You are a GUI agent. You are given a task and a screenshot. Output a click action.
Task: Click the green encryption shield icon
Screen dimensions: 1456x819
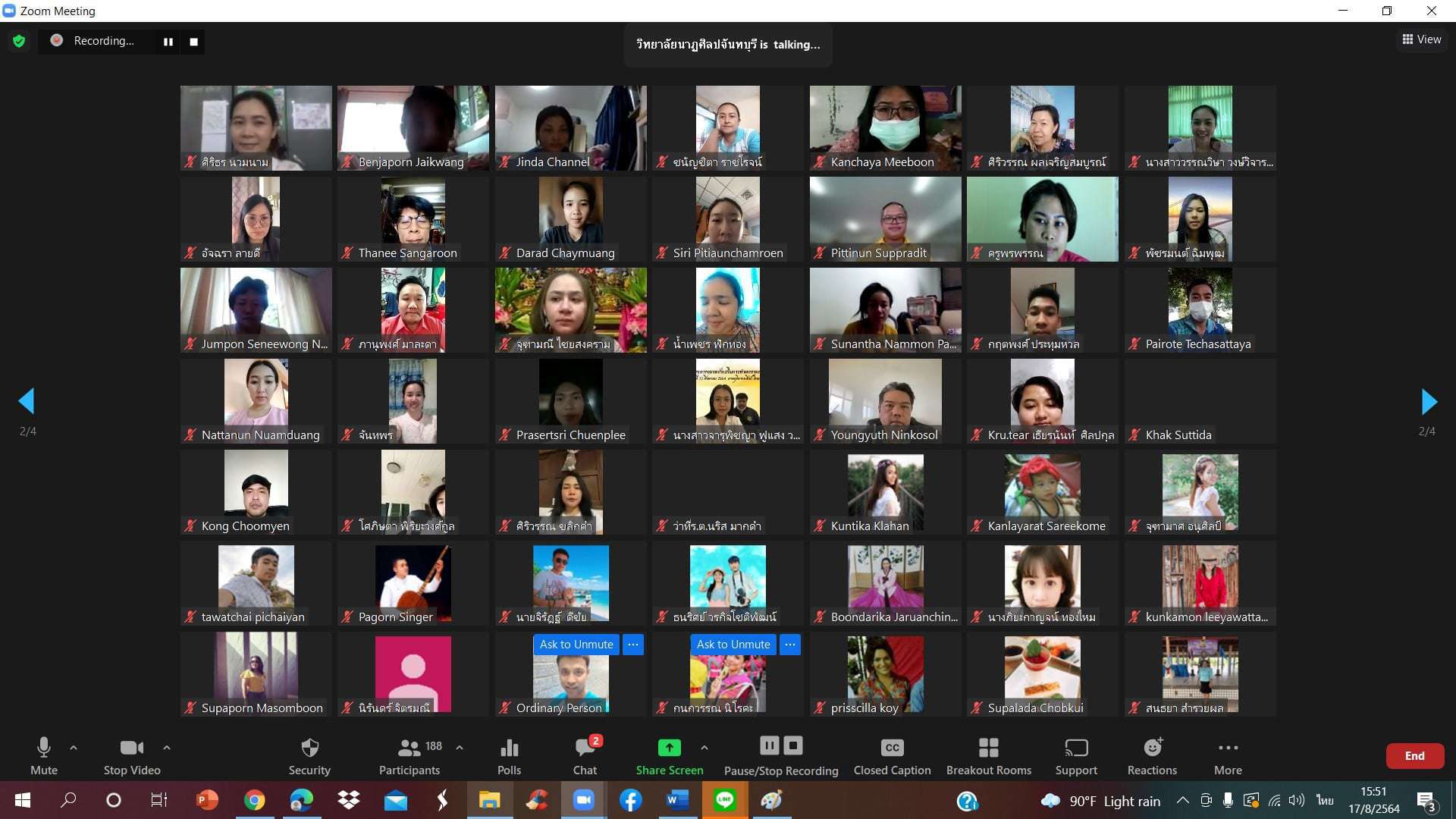[x=19, y=41]
